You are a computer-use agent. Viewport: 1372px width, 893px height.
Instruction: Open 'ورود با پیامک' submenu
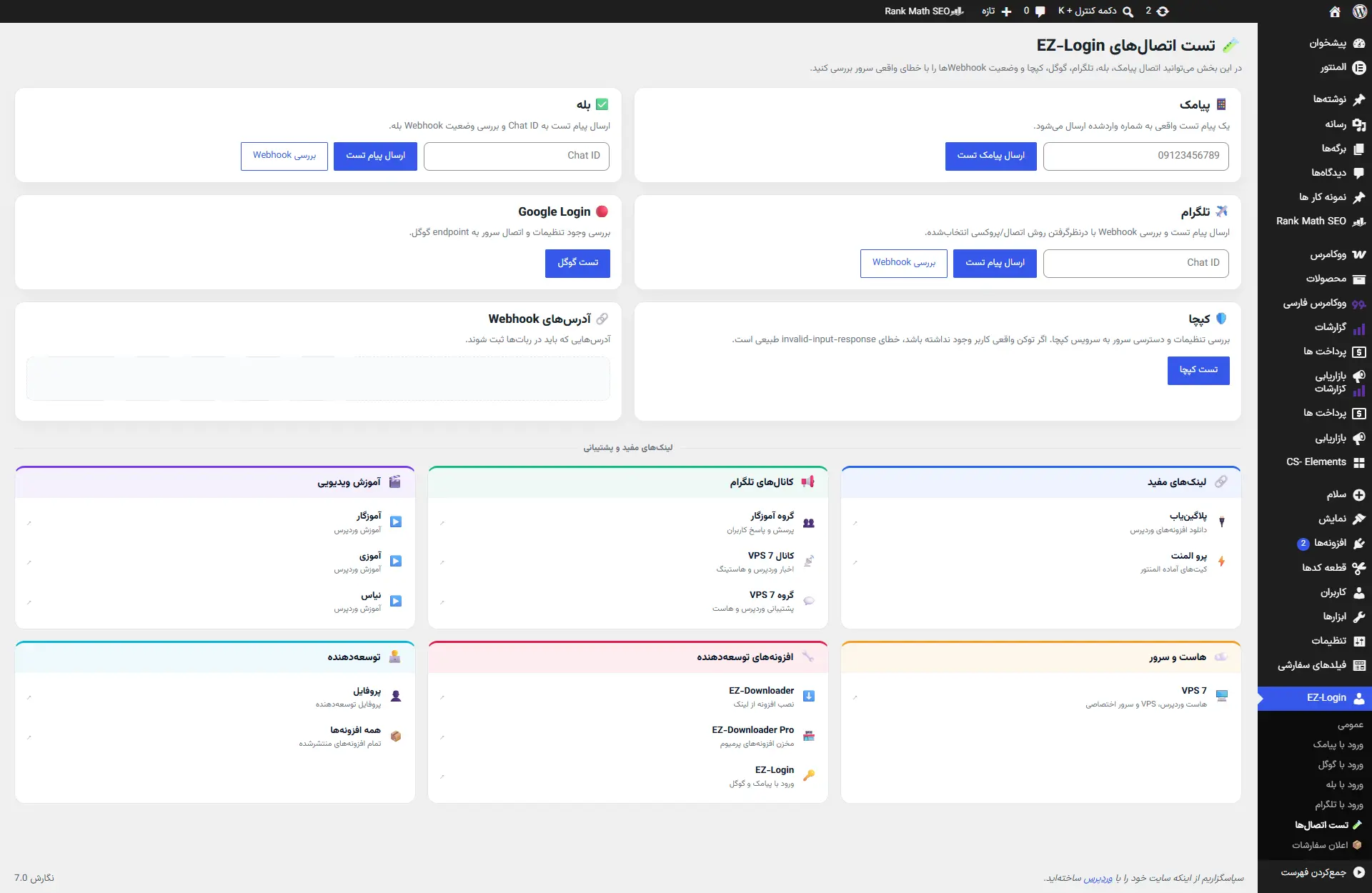coord(1338,744)
